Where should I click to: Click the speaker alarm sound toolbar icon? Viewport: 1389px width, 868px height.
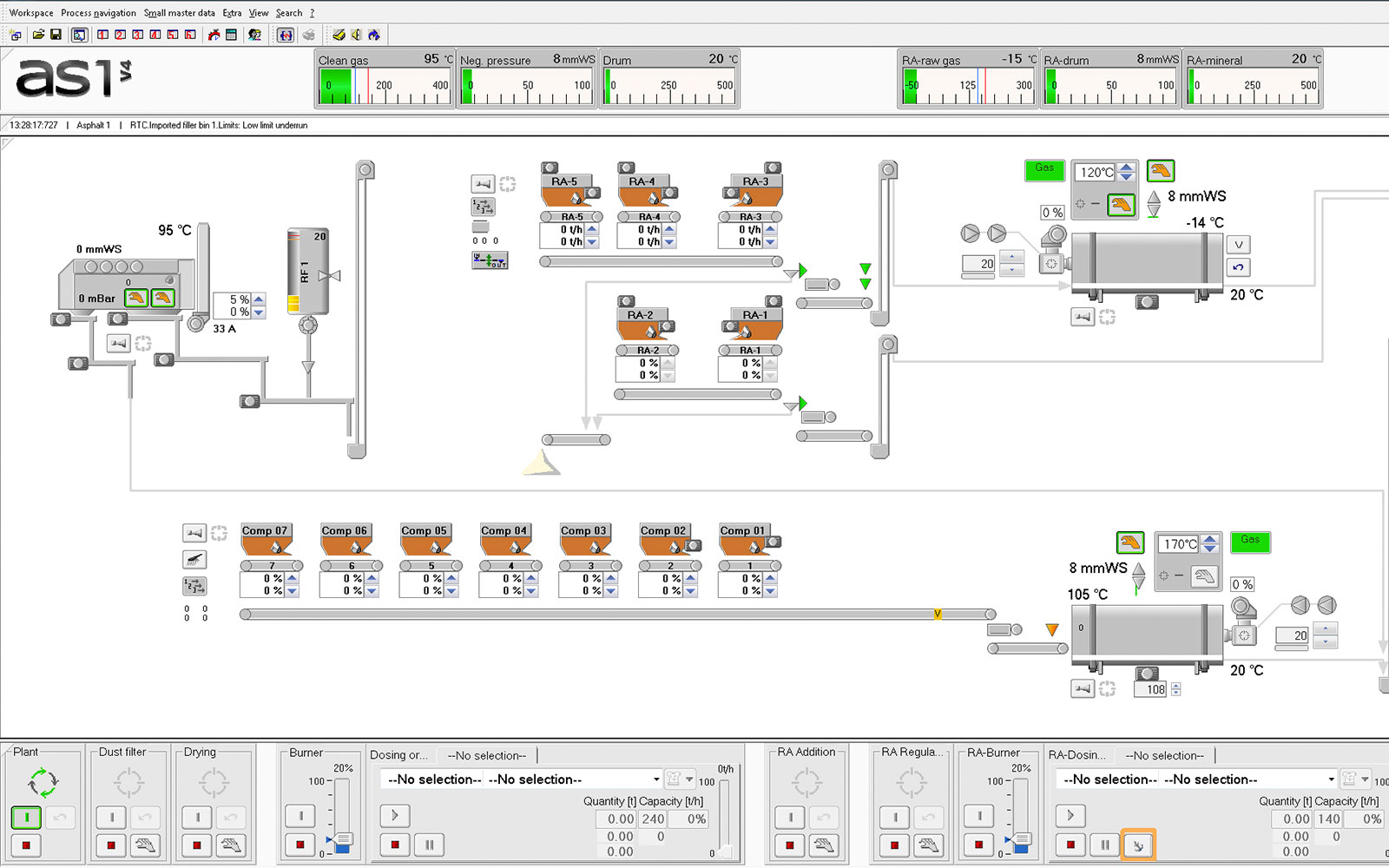click(x=356, y=35)
